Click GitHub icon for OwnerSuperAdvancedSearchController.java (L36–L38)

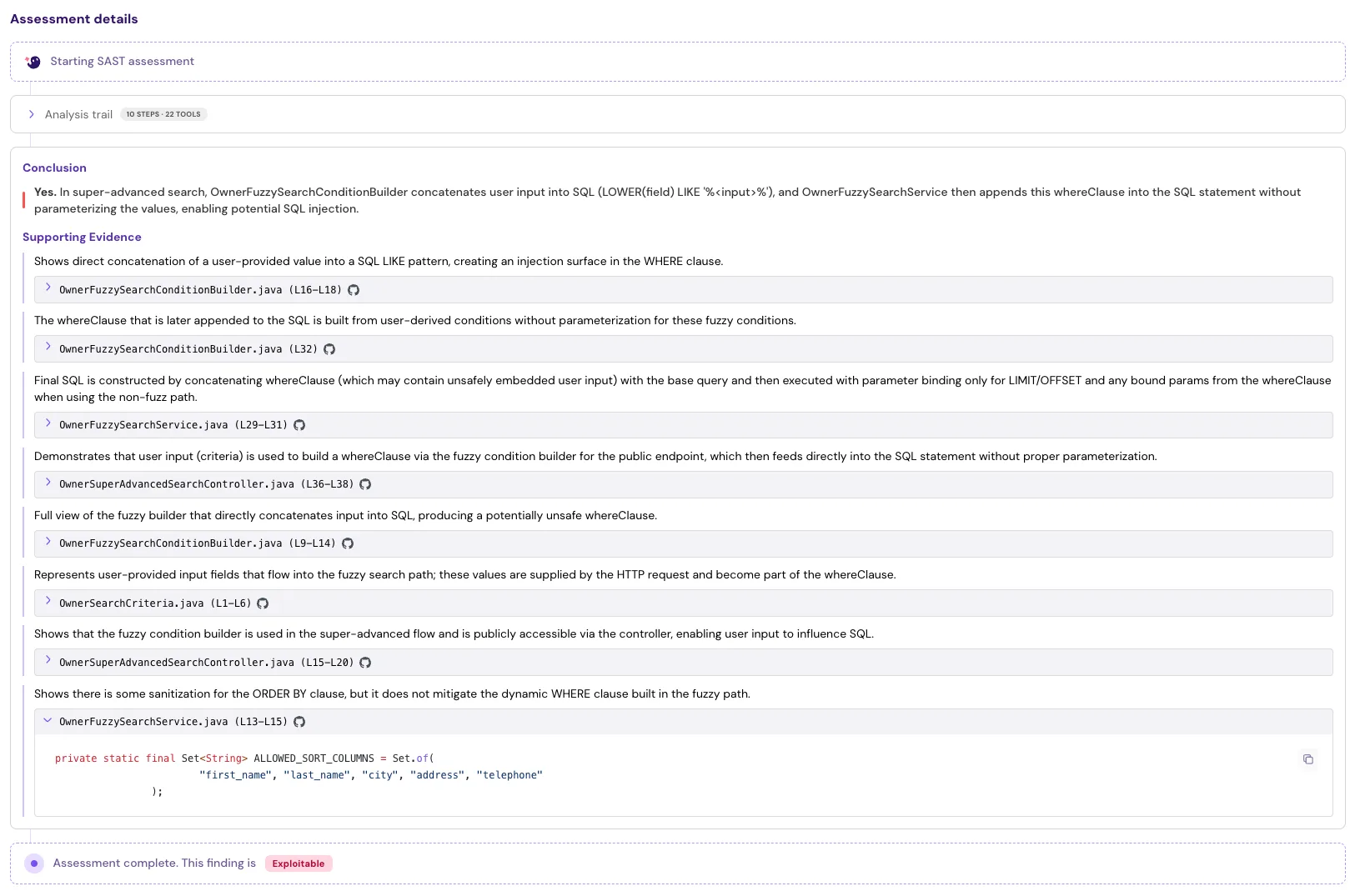click(365, 484)
